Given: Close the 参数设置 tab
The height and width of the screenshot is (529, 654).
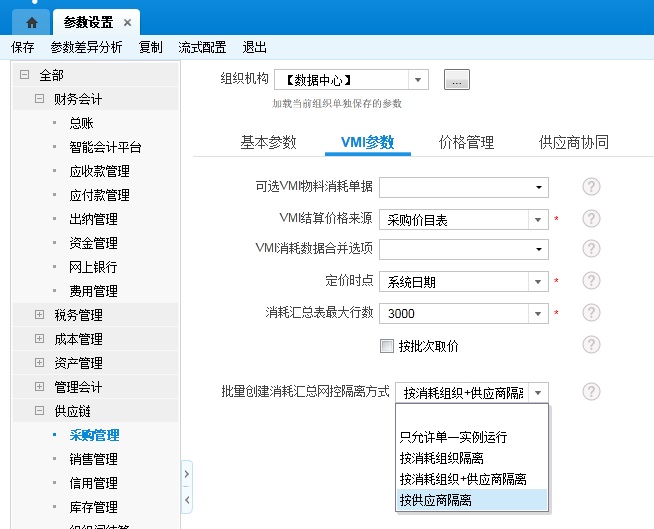Looking at the screenshot, I should [x=127, y=22].
